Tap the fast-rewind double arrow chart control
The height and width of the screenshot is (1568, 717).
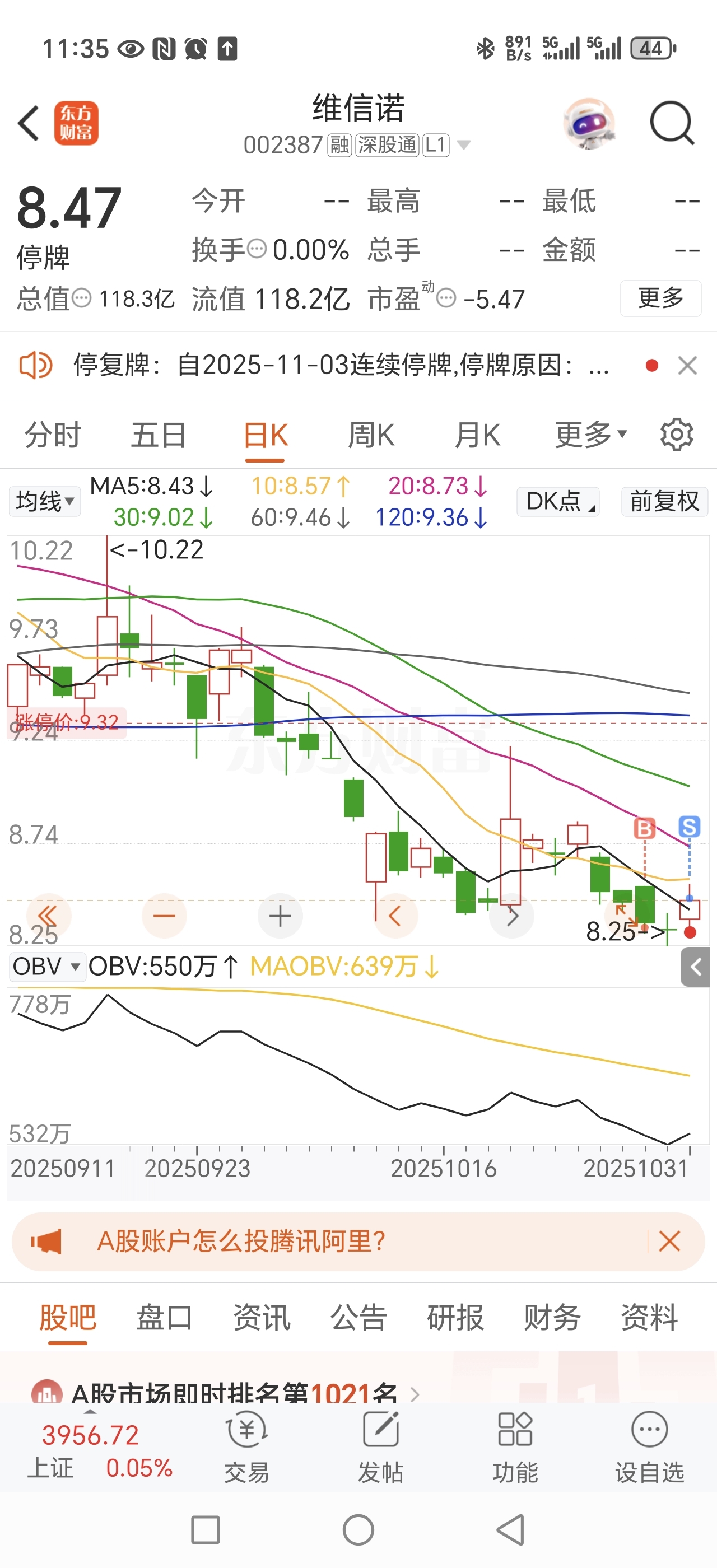(48, 916)
